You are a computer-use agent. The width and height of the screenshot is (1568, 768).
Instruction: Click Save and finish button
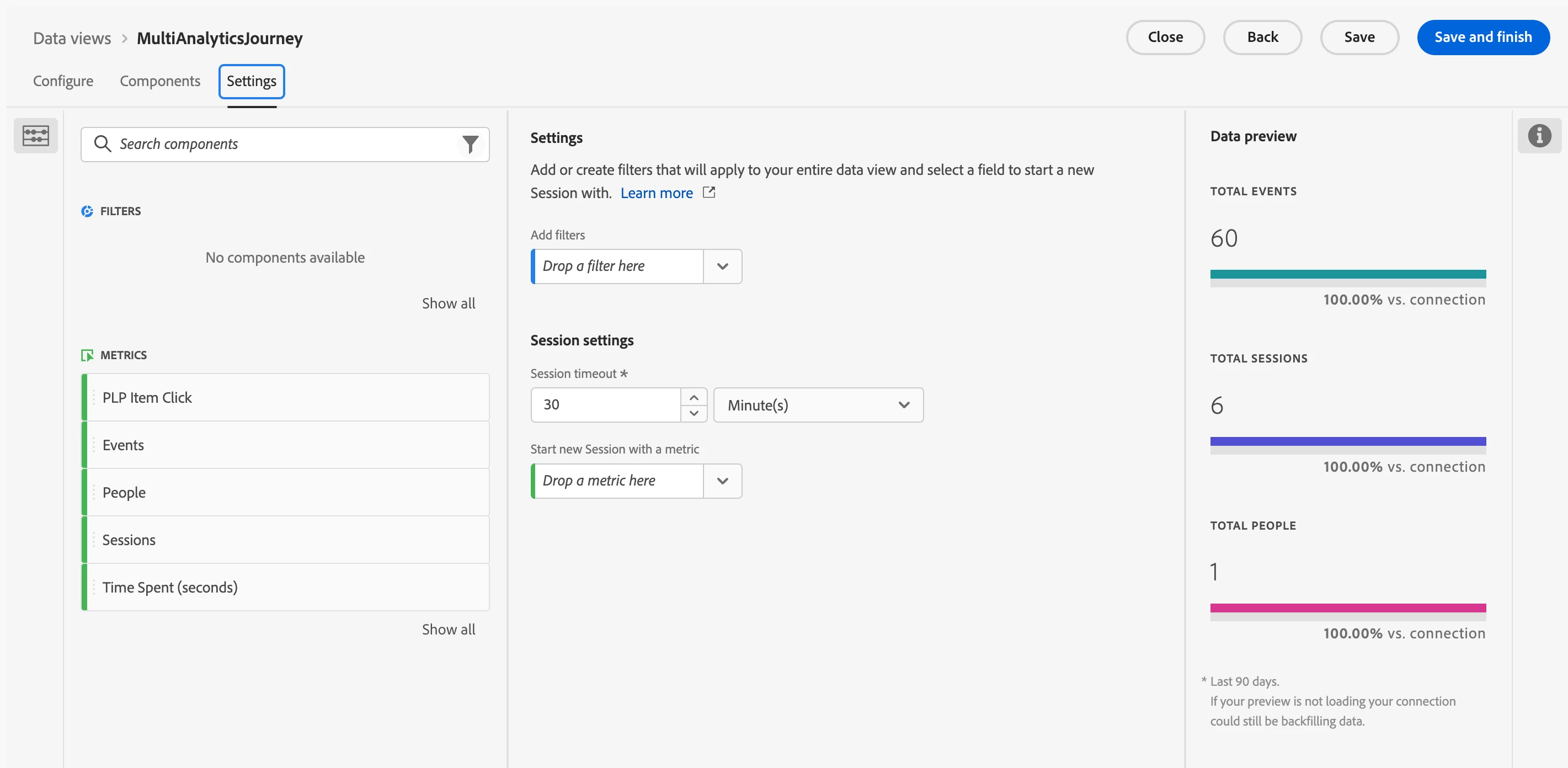(x=1482, y=37)
